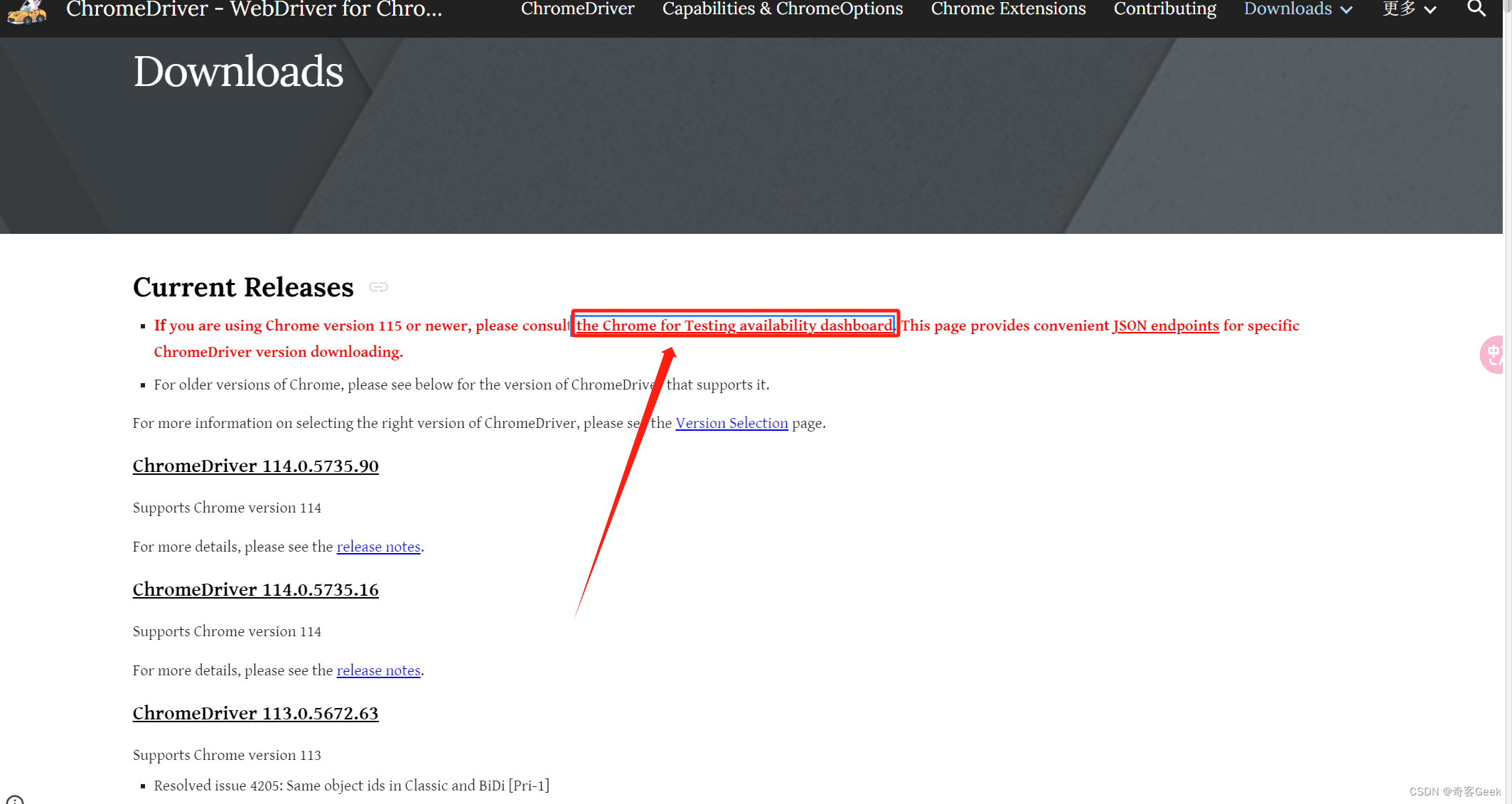Open ChromeDriver 114.0.5735.90 download link
1512x804 pixels.
(x=255, y=466)
